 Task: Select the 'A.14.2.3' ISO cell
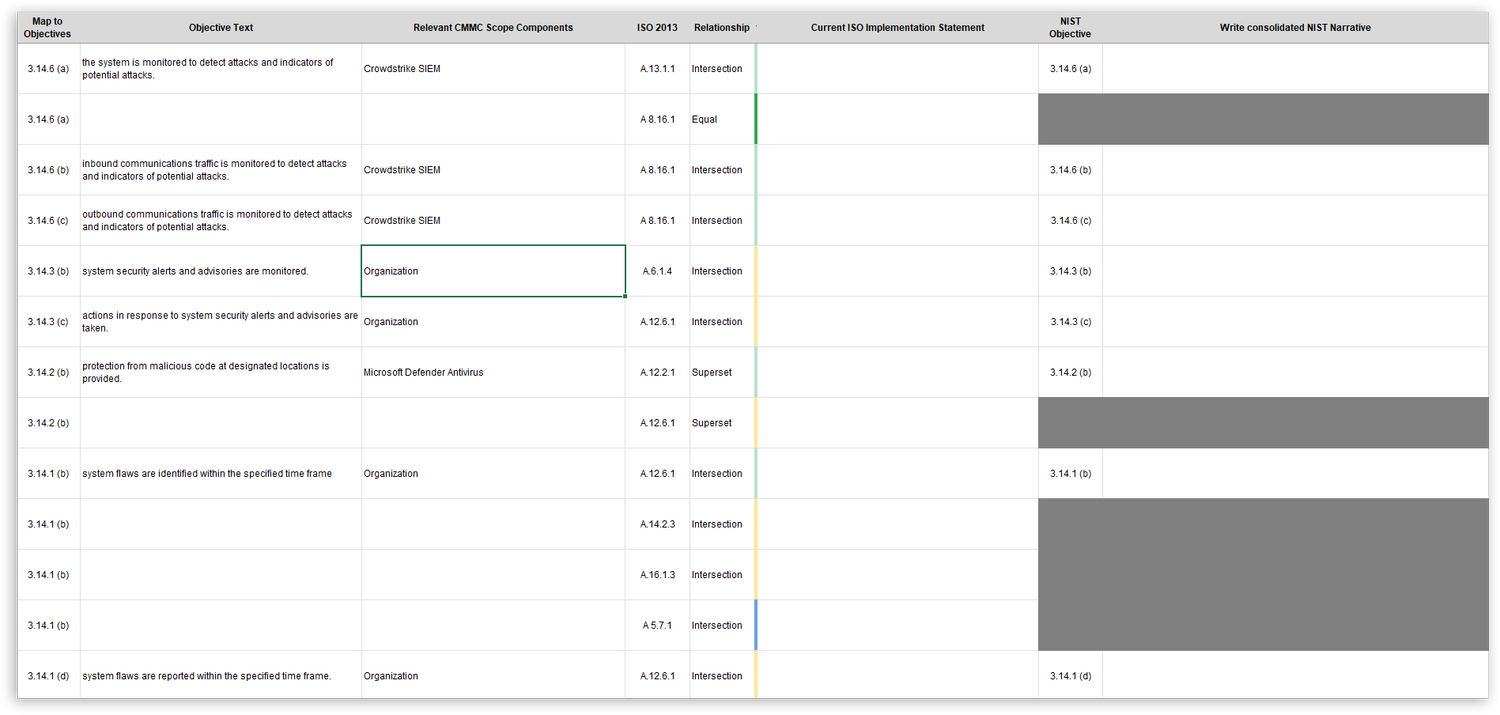[657, 524]
